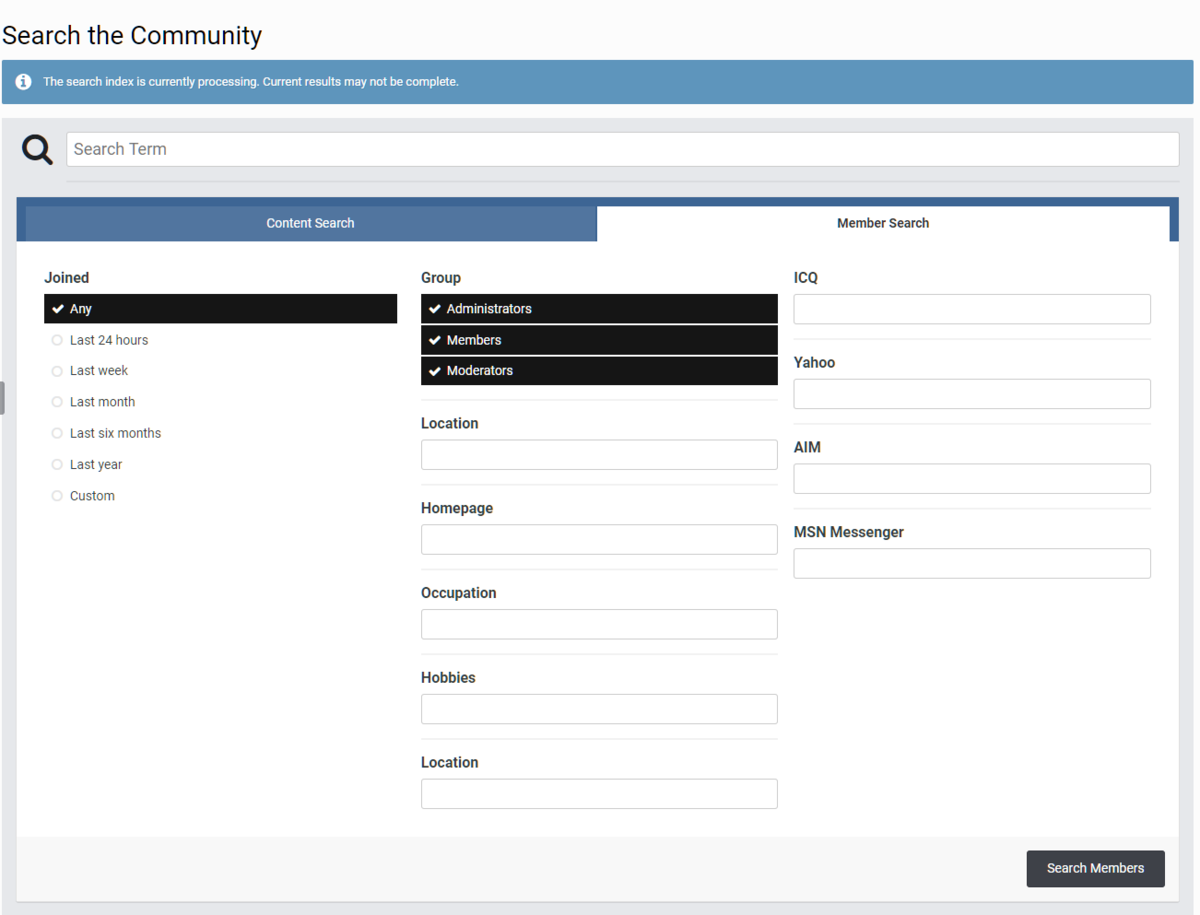Pick Last six months joined range

tap(115, 432)
